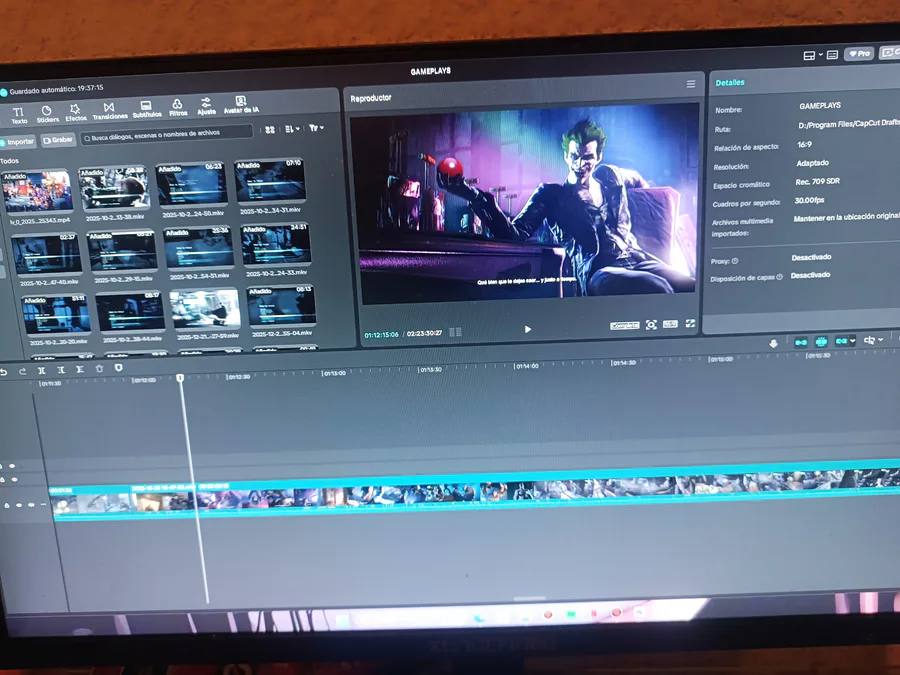Click the aspect ratio icon under the player
The height and width of the screenshot is (675, 900).
click(x=670, y=324)
